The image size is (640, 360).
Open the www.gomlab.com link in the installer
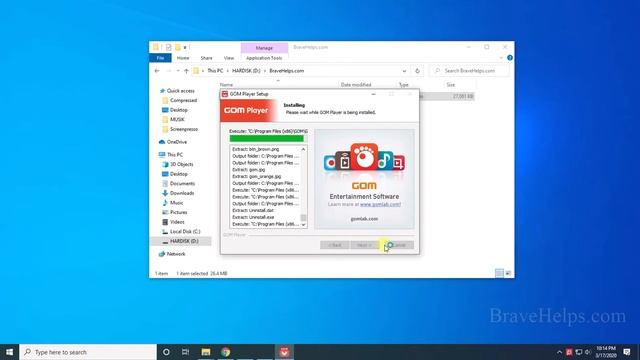[x=380, y=204]
